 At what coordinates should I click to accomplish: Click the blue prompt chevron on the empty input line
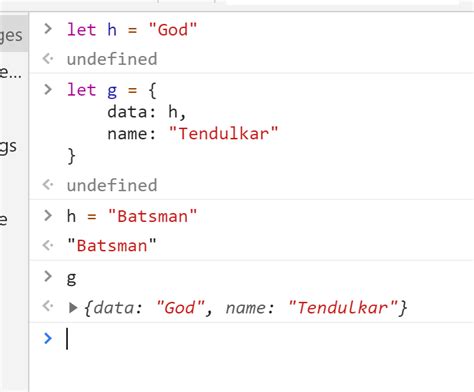[48, 339]
